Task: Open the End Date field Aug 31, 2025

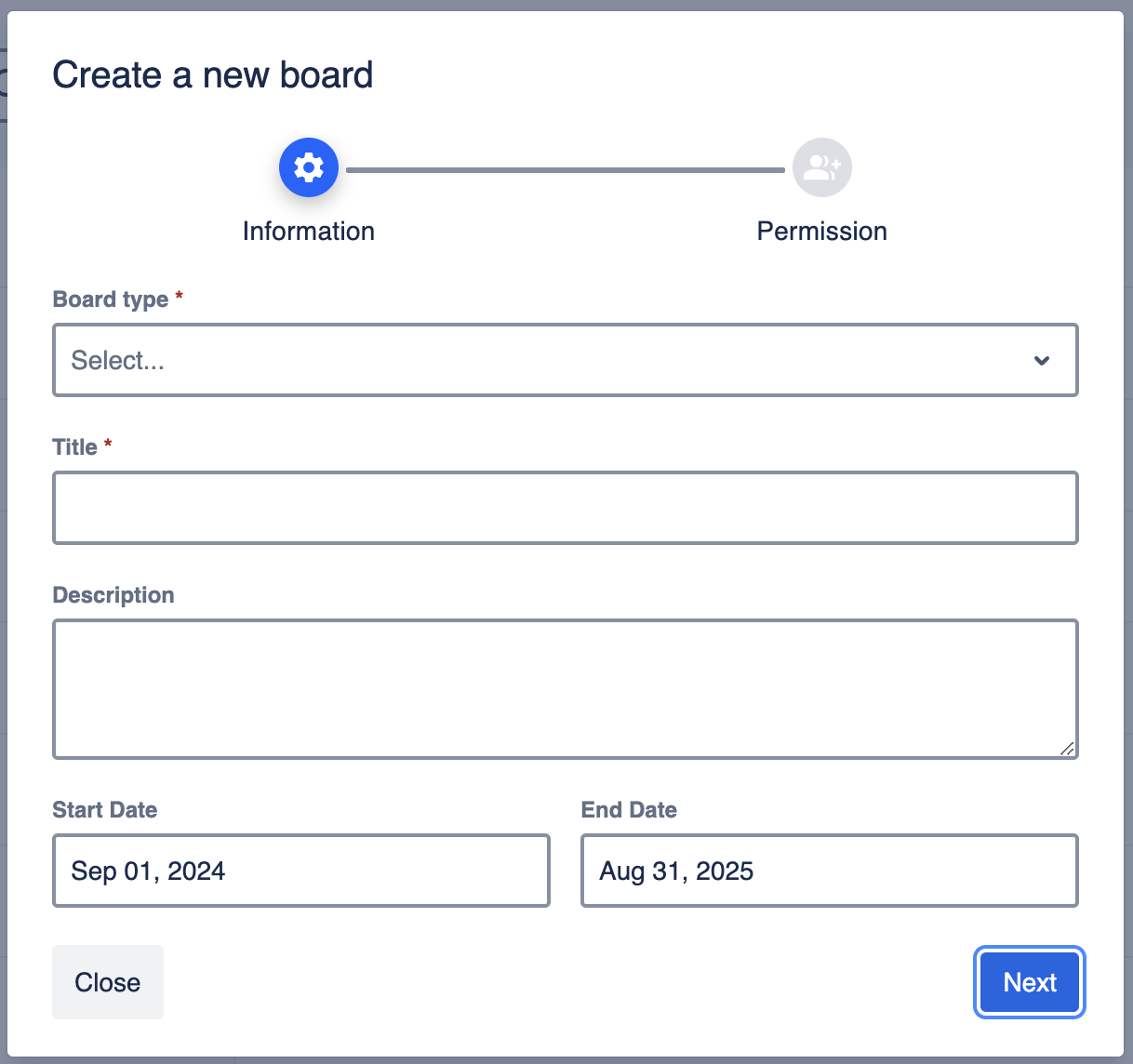Action: click(x=830, y=871)
